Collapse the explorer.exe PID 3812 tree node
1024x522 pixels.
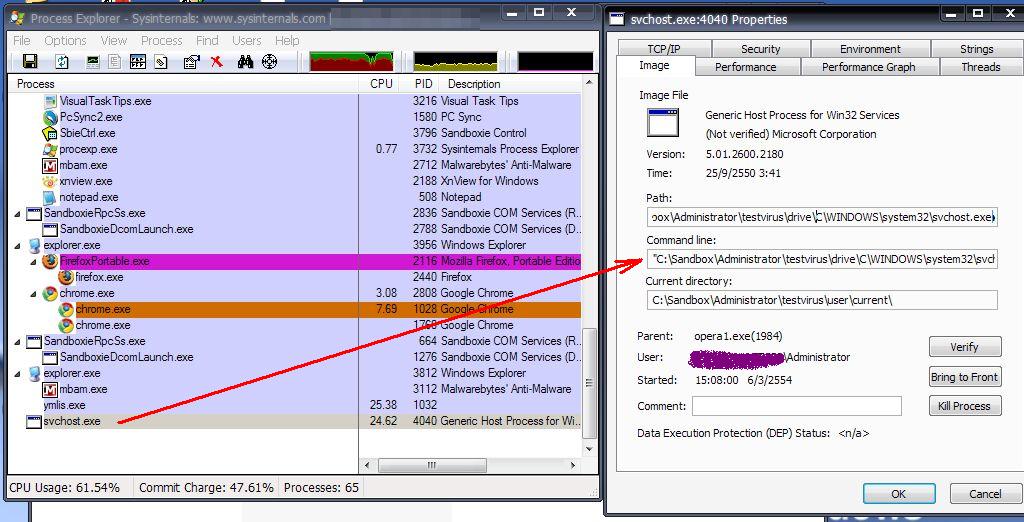tap(18, 373)
